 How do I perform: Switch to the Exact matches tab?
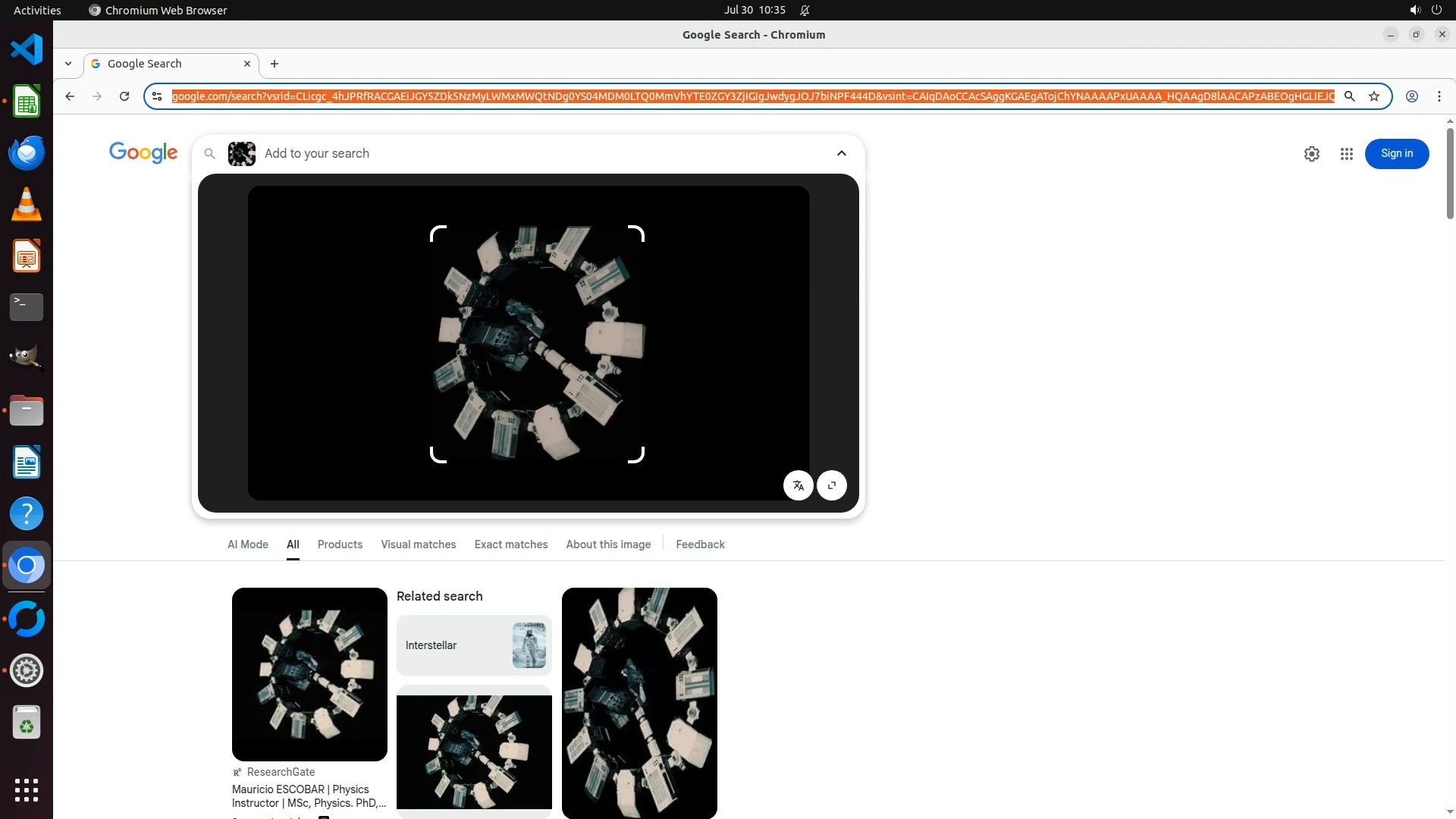[510, 544]
